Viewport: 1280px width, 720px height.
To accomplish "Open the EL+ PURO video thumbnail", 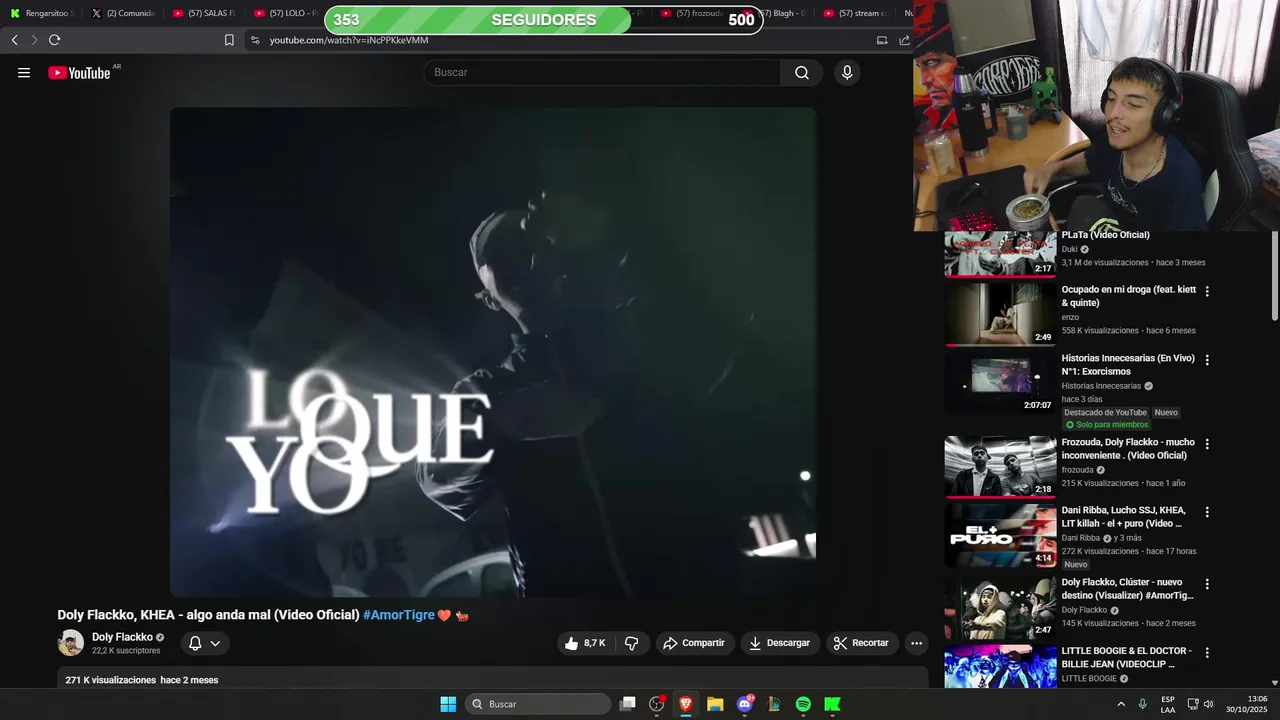I will tap(1000, 535).
